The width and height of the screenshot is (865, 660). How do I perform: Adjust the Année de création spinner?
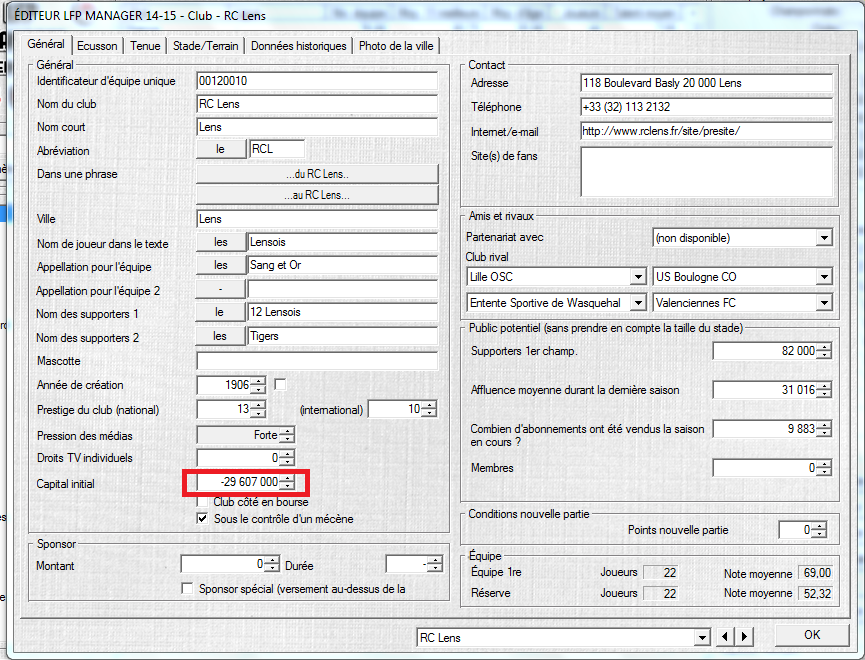point(258,385)
